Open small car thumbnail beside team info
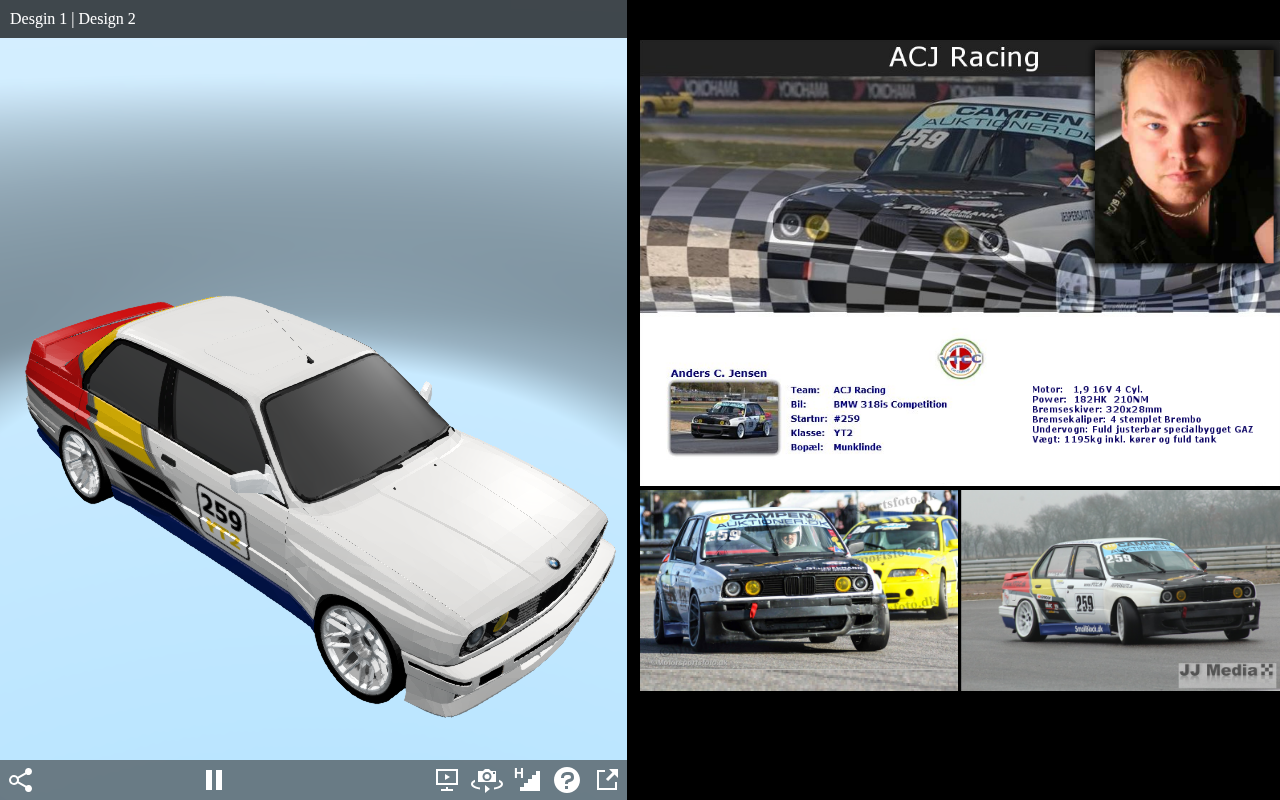Viewport: 1280px width, 800px height. coord(724,418)
